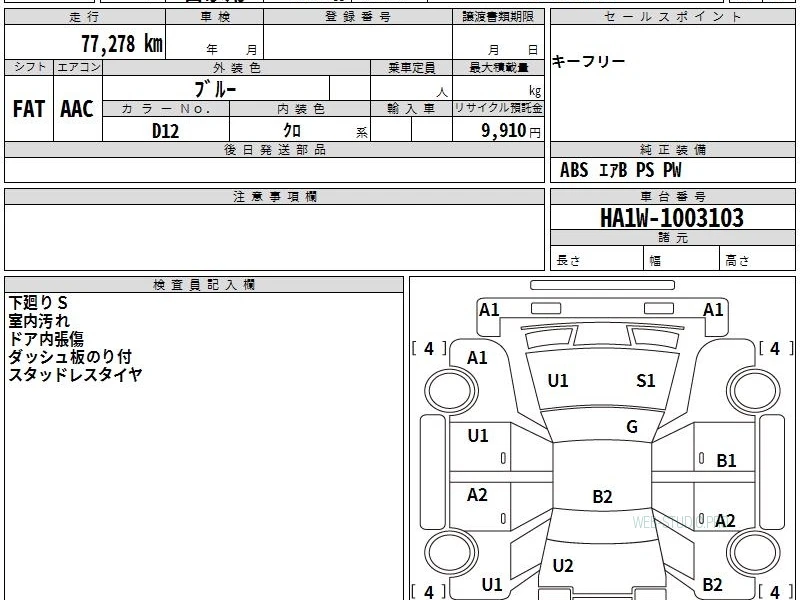800x600 pixels.
Task: Click the 譲渡書類期限 header
Action: 498,17
